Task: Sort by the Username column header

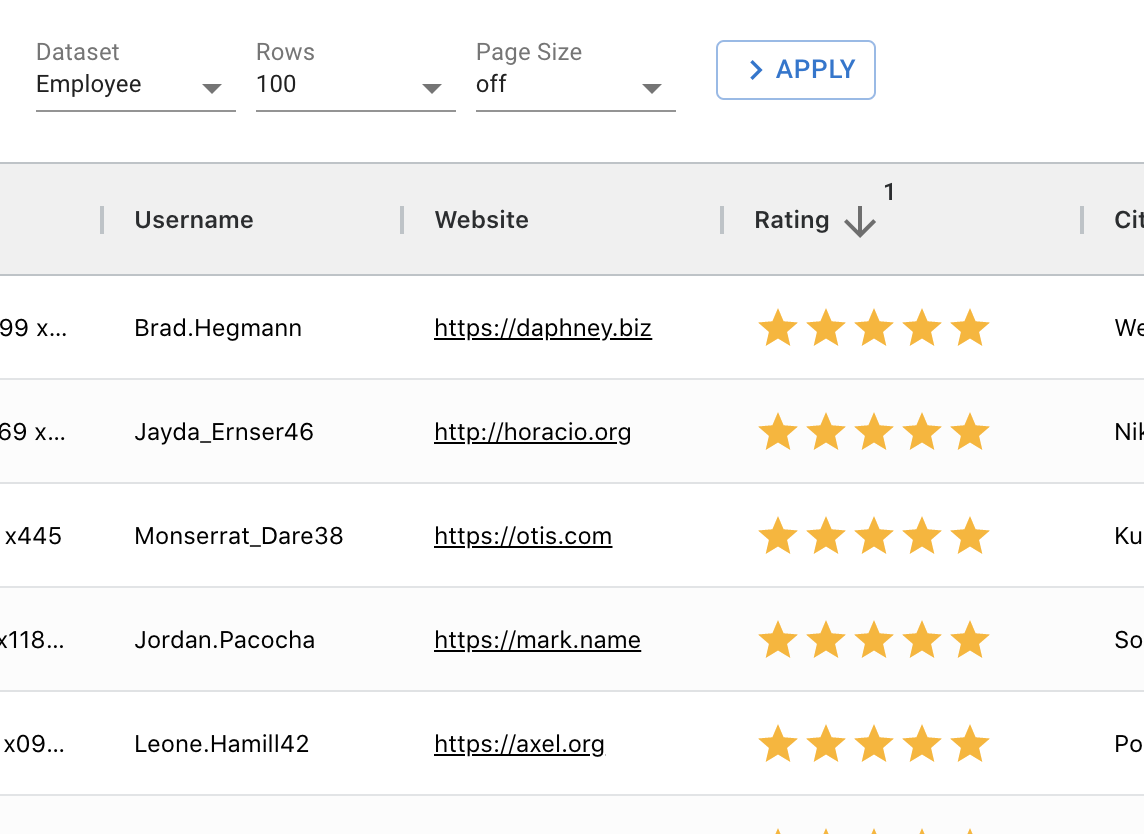Action: [x=193, y=220]
